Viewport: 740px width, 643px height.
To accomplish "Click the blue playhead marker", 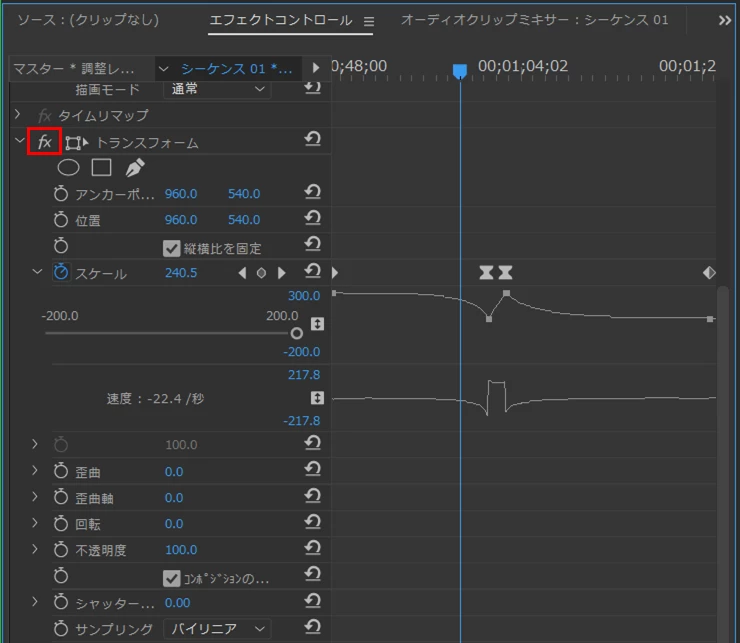I will (x=460, y=71).
